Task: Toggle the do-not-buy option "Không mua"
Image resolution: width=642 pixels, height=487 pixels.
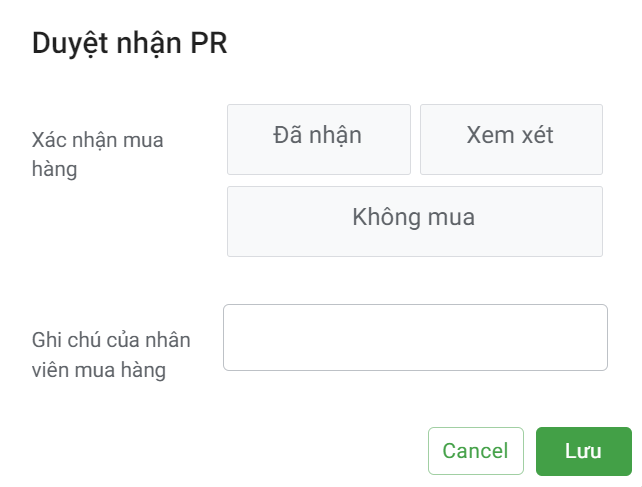Action: tap(414, 221)
